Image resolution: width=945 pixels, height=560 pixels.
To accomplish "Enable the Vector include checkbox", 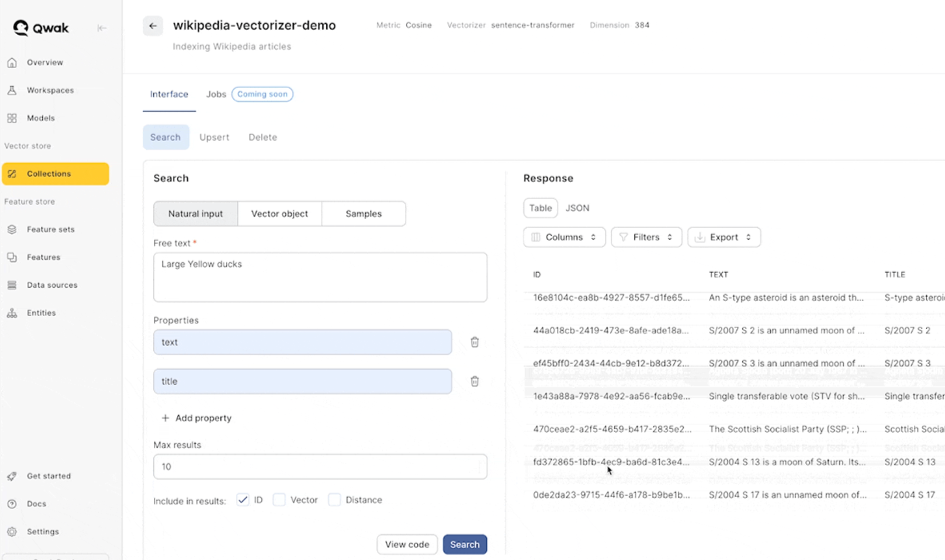I will (x=279, y=500).
